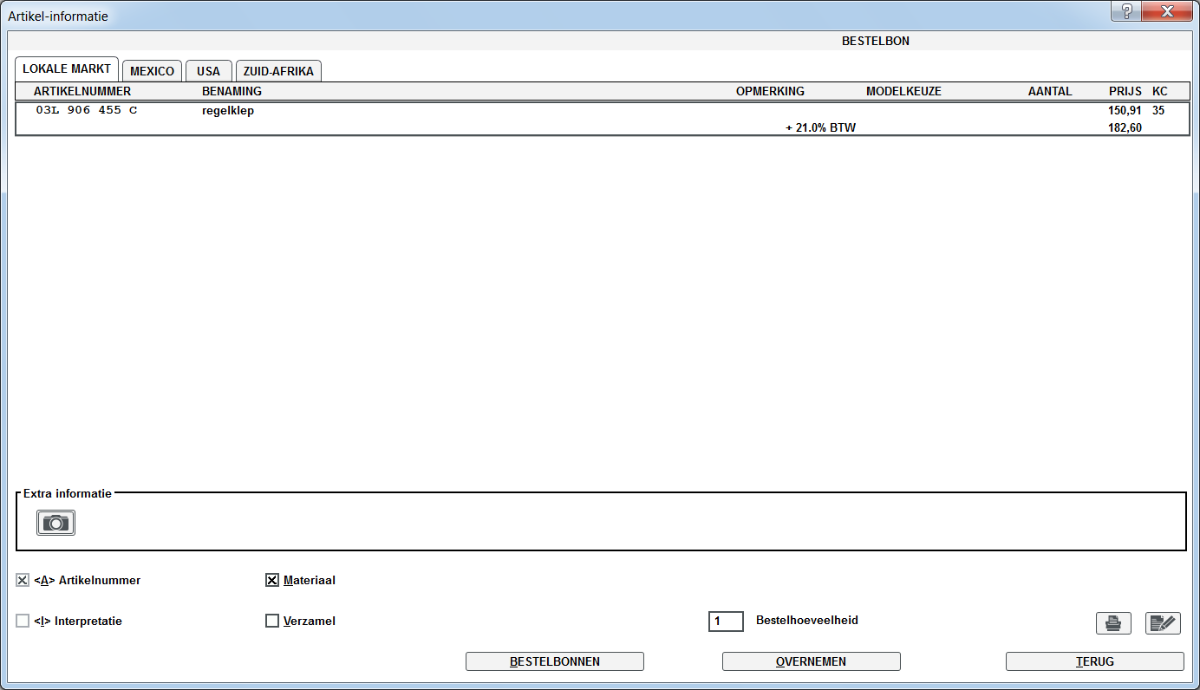Uncheck the Materiaal checkbox
The image size is (1200, 690).
click(272, 580)
